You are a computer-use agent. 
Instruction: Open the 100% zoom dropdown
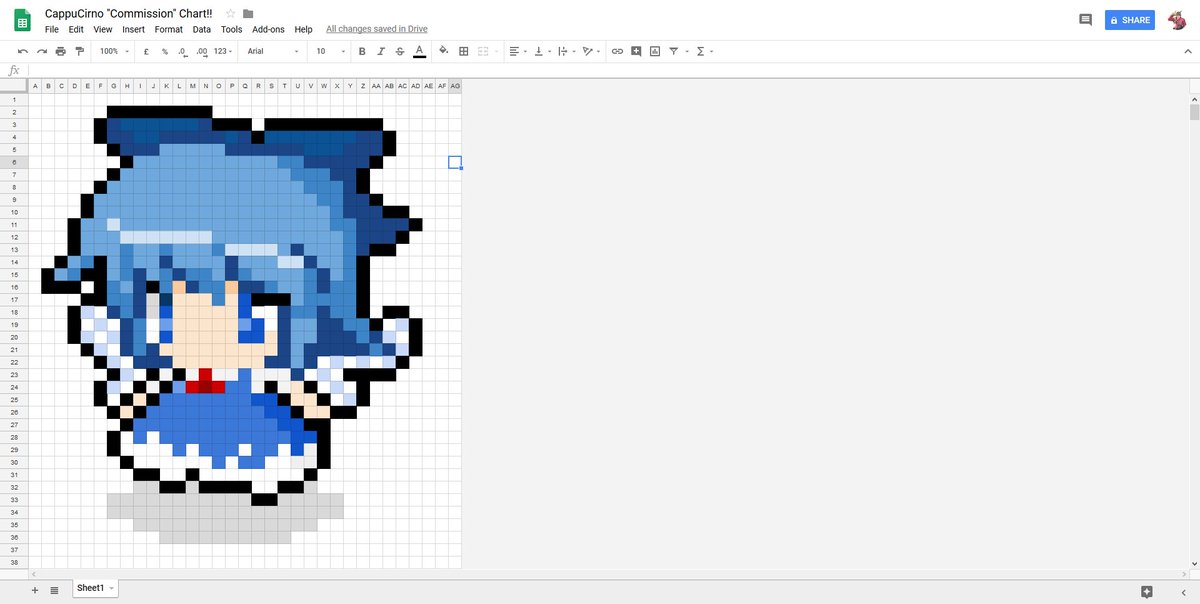pyautogui.click(x=114, y=51)
